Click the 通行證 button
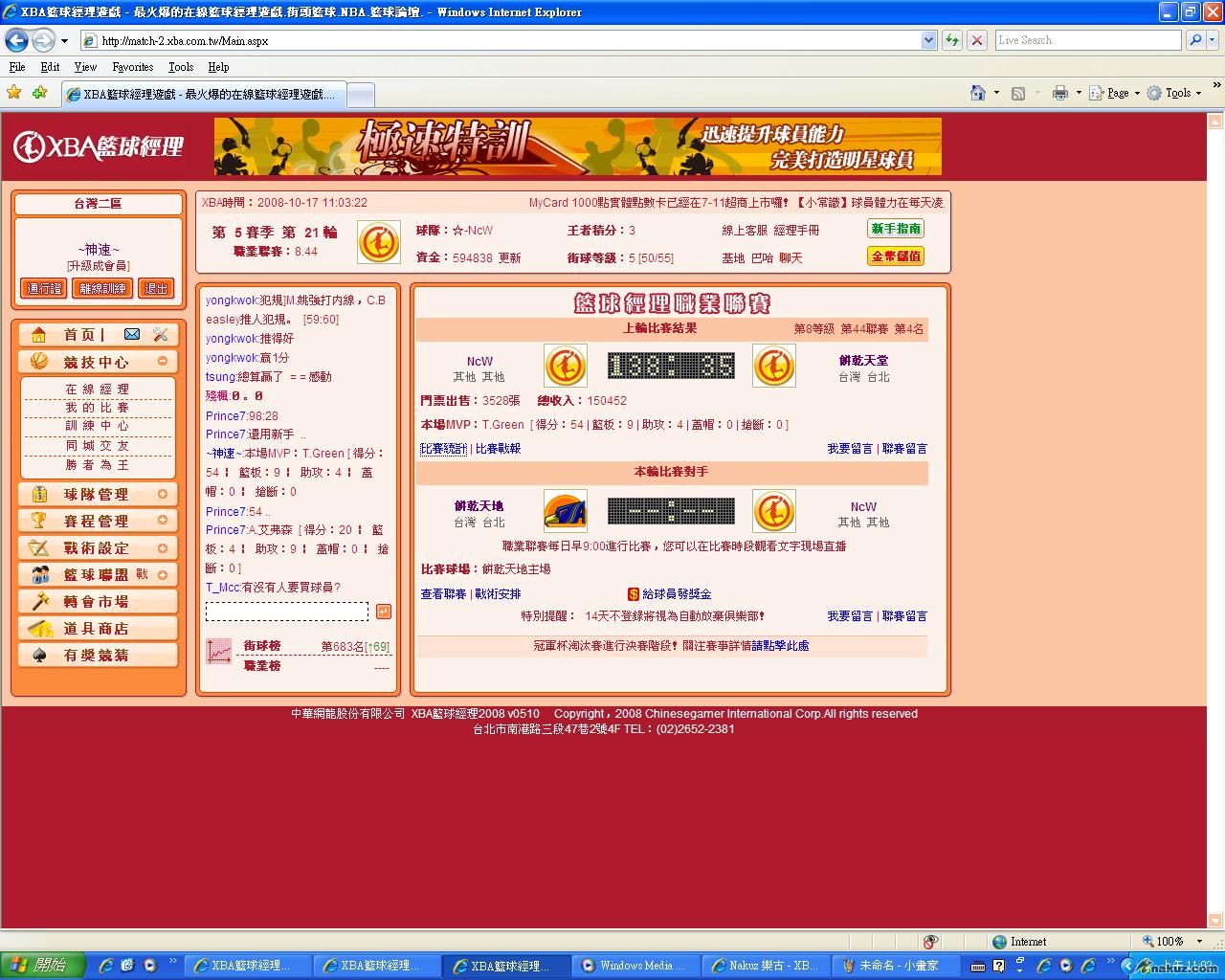1225x980 pixels. click(x=44, y=288)
